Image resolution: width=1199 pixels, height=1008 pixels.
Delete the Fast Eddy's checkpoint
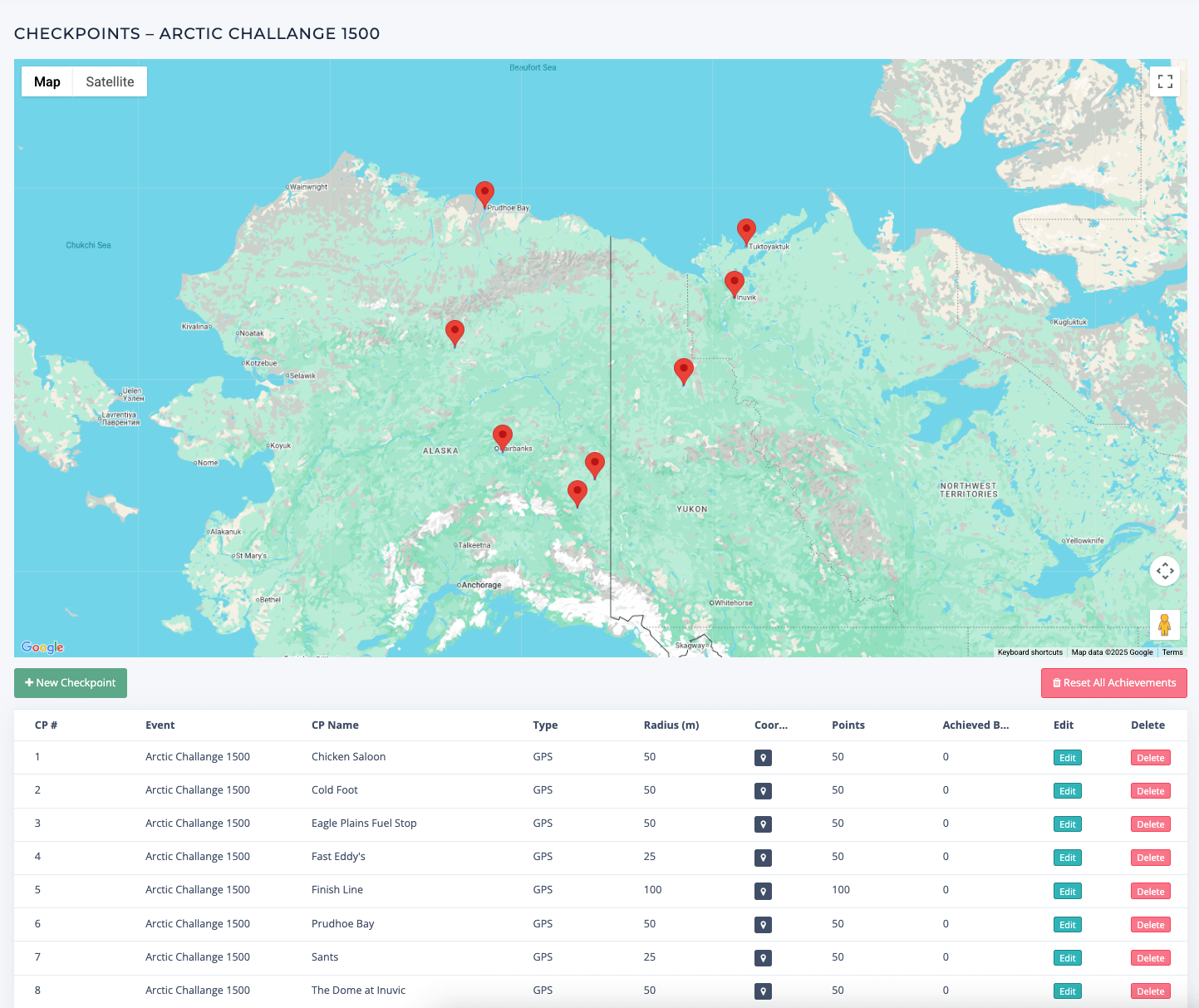tap(1151, 858)
